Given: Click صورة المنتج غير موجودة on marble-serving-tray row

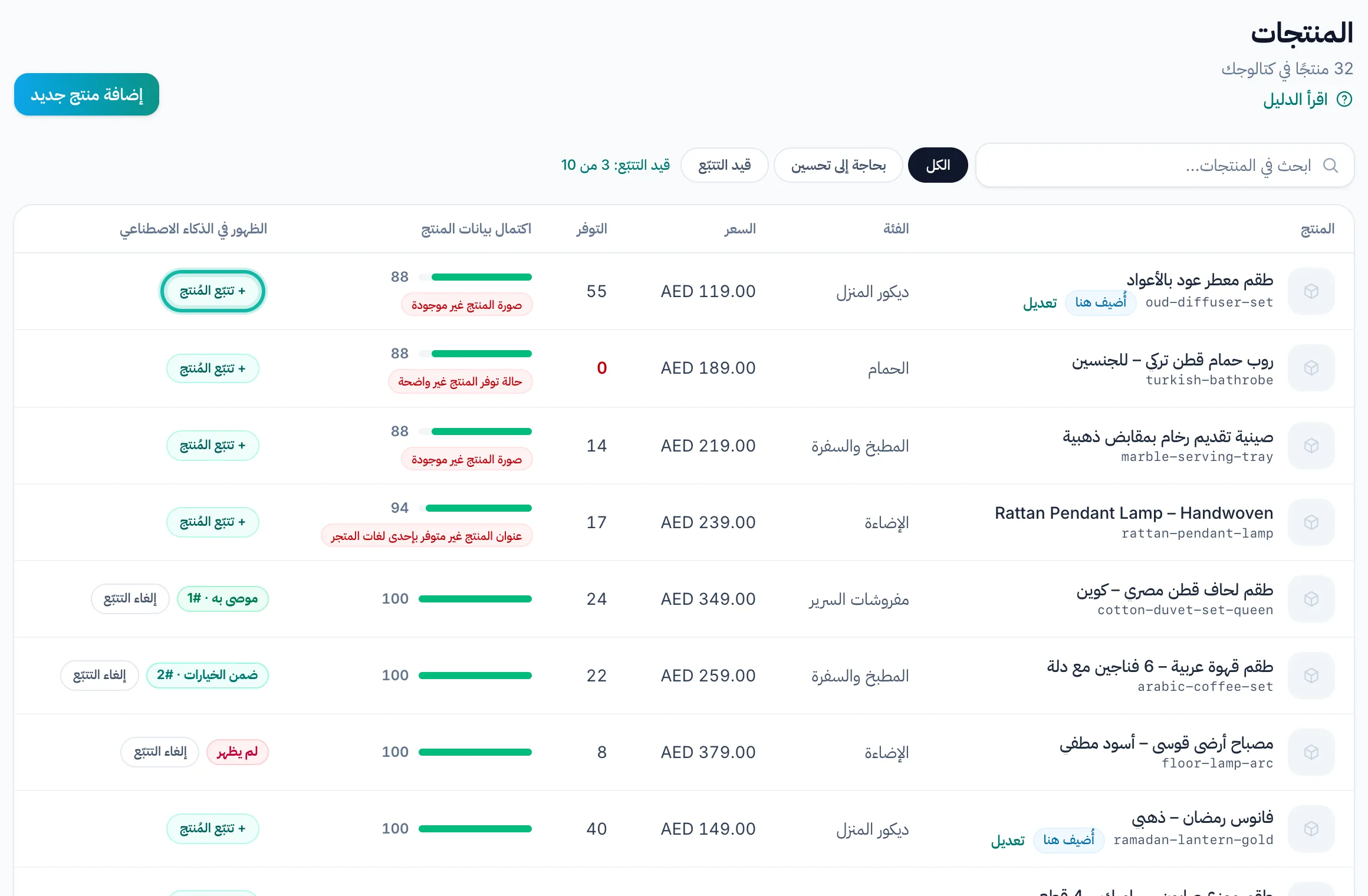Looking at the screenshot, I should tap(466, 459).
